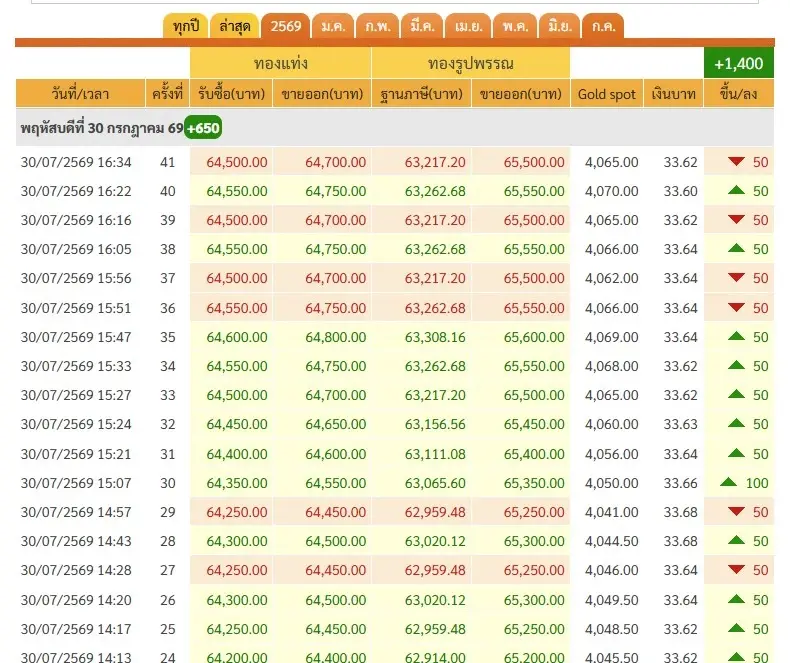Click the ทองแท่ง group header
The image size is (790, 663).
click(281, 63)
